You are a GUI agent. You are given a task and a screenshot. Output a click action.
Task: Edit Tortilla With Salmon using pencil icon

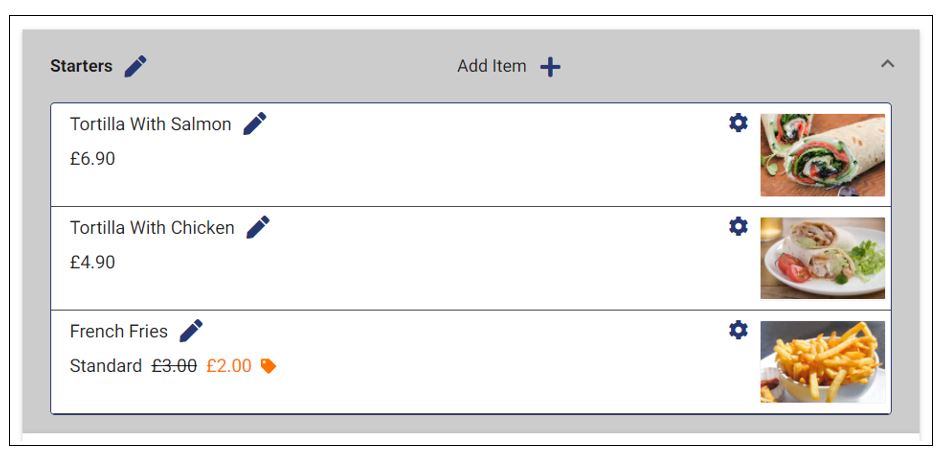click(254, 124)
